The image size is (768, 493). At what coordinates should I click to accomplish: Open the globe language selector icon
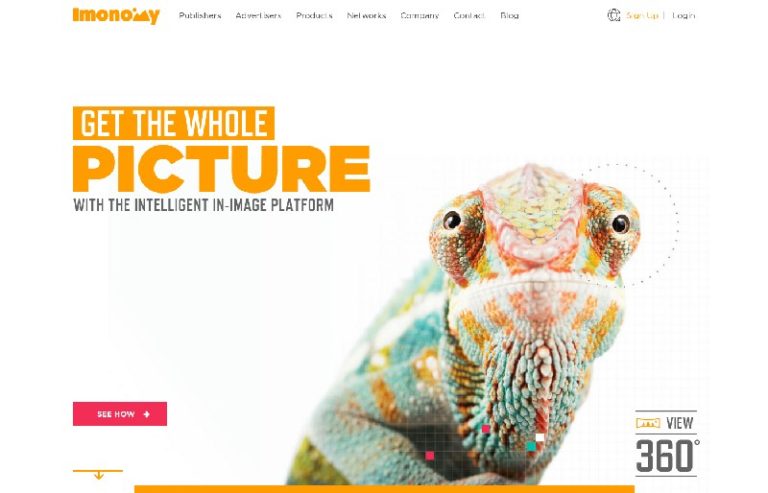pos(614,15)
